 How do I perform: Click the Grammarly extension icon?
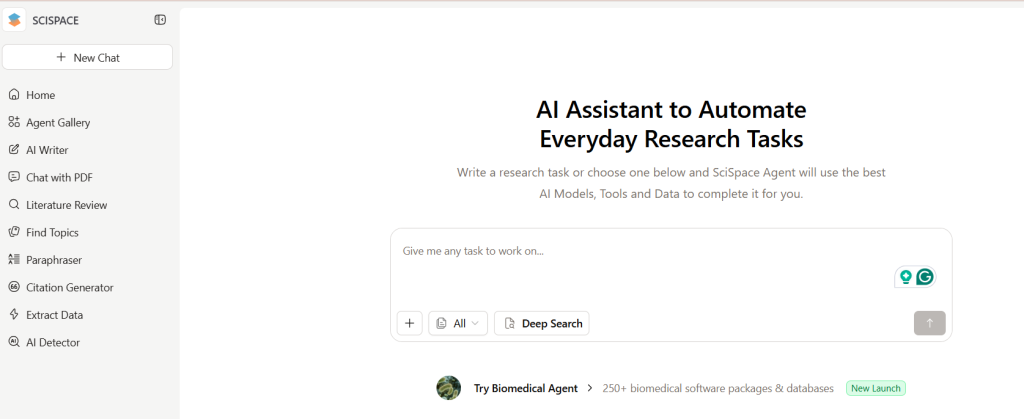[925, 277]
